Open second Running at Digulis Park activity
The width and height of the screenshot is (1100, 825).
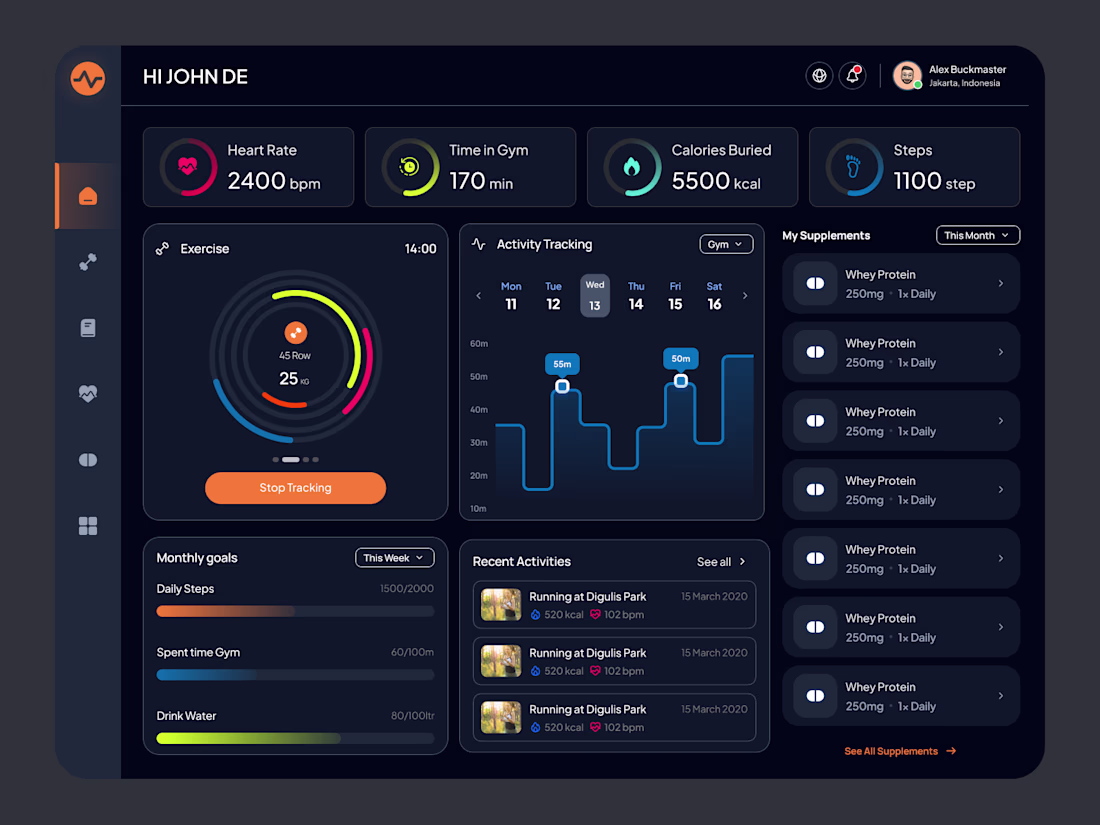coord(615,661)
